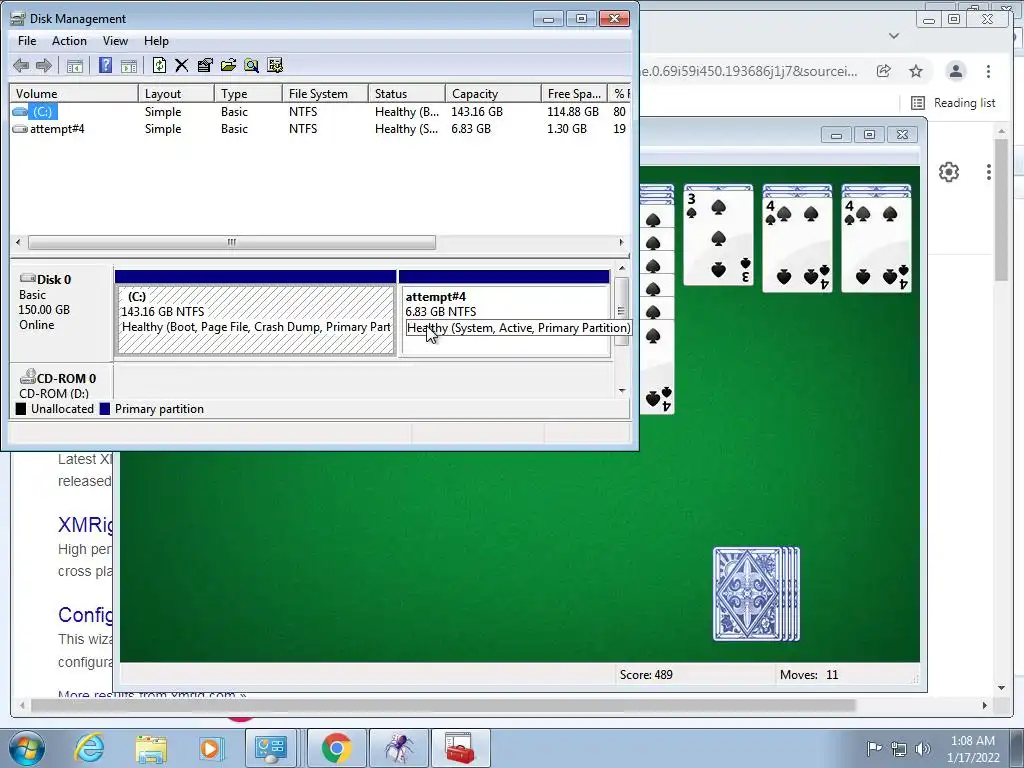Sort by Layout column header

pyautogui.click(x=176, y=93)
